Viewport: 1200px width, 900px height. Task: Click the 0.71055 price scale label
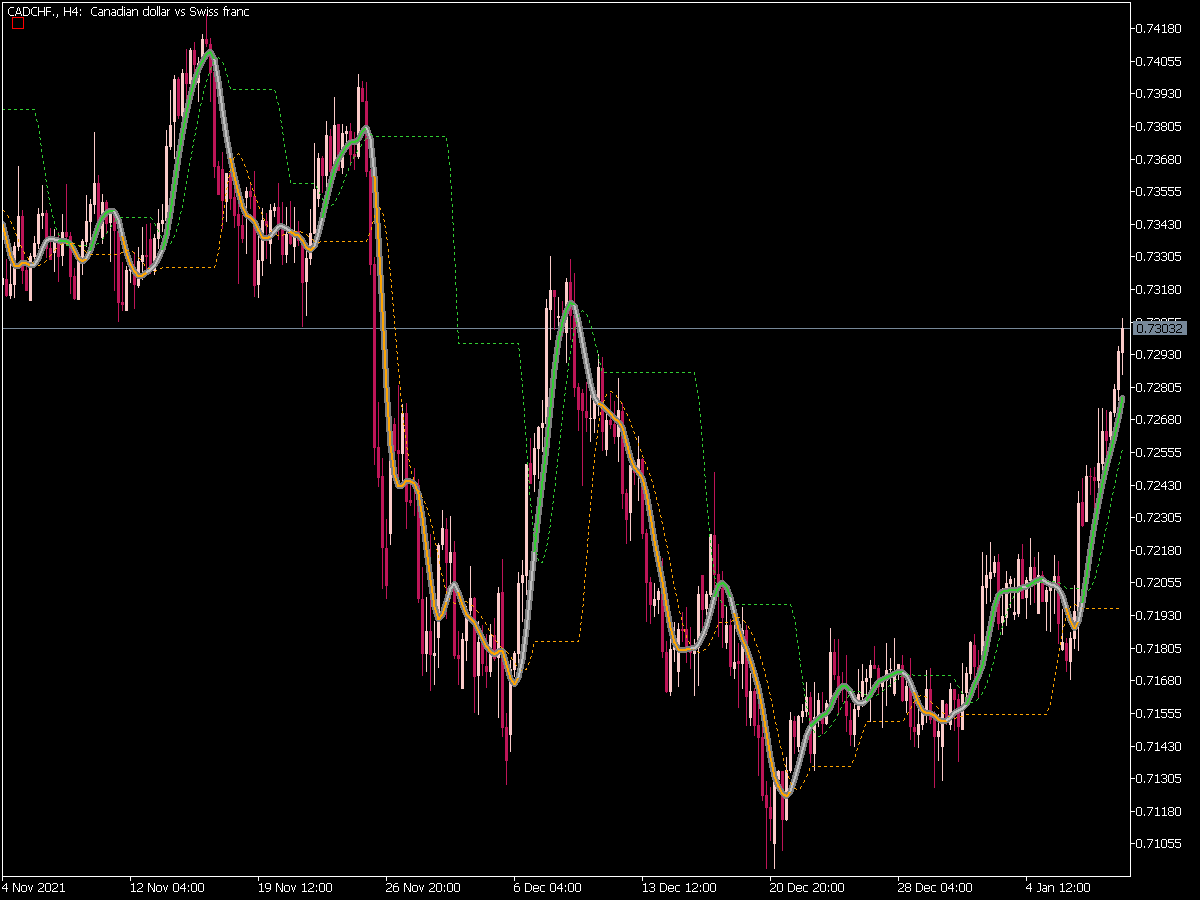coord(1160,844)
